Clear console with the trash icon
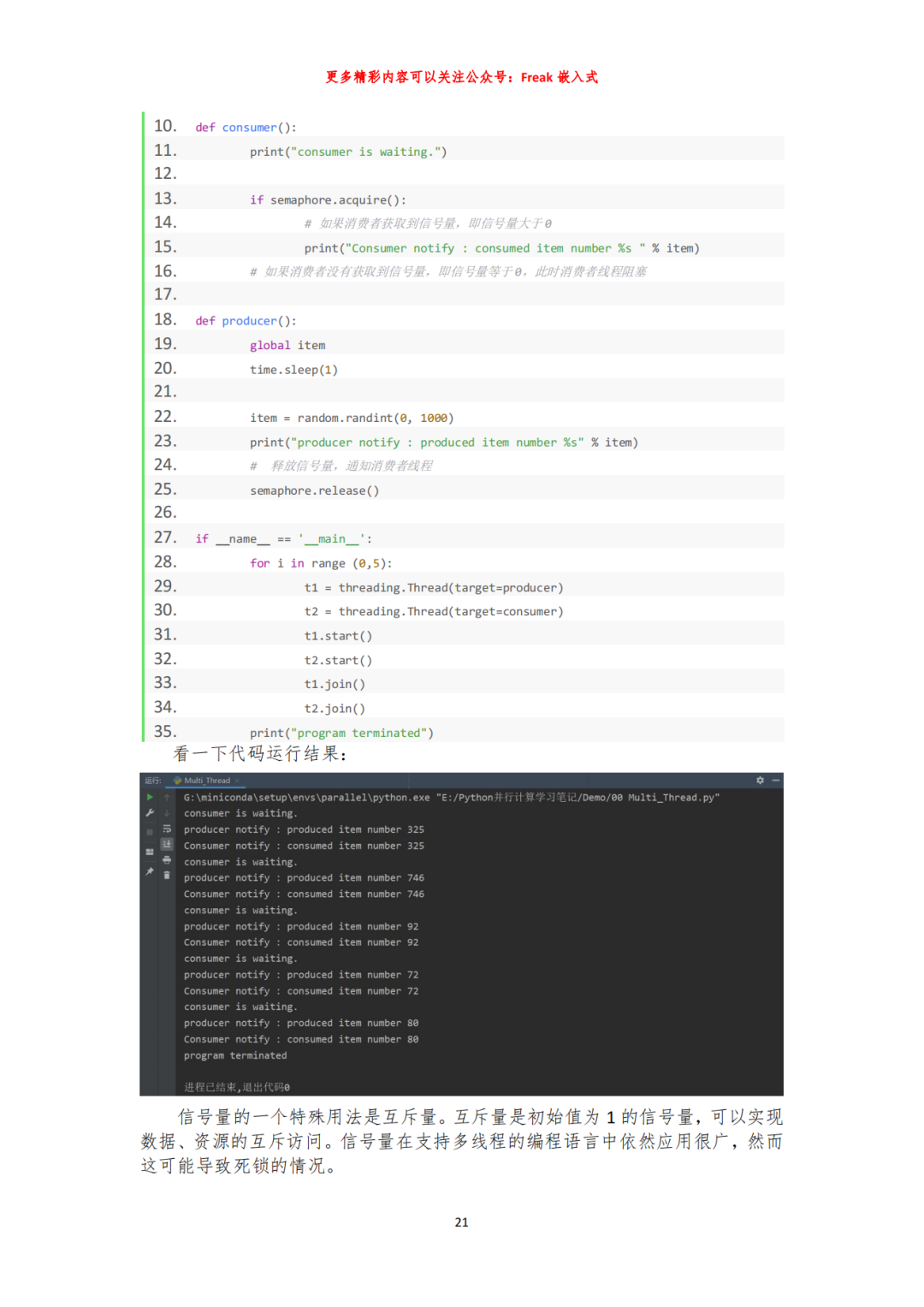The width and height of the screenshot is (924, 1307). [x=167, y=875]
